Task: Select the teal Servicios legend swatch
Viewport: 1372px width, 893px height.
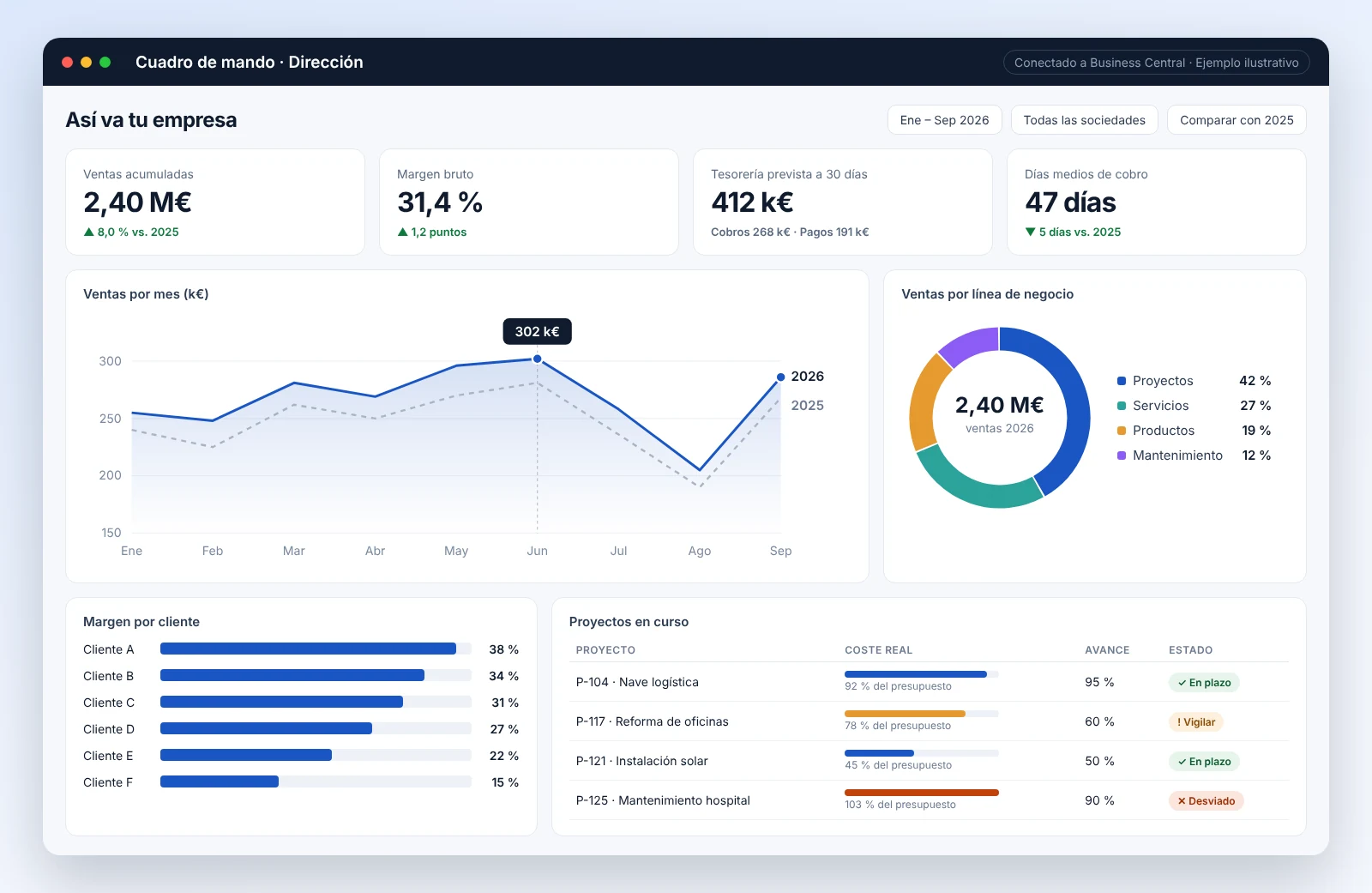Action: pyautogui.click(x=1121, y=406)
